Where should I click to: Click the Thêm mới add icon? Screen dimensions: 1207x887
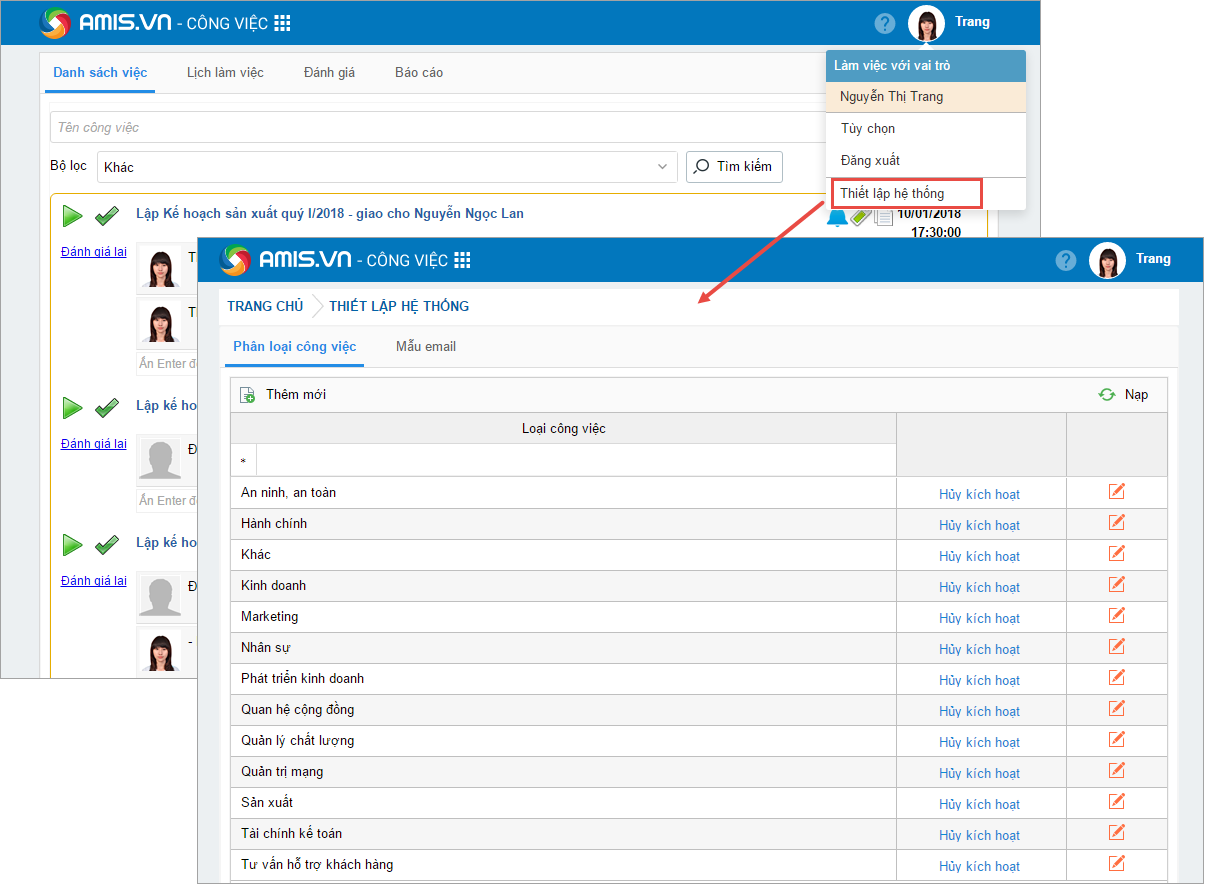247,395
